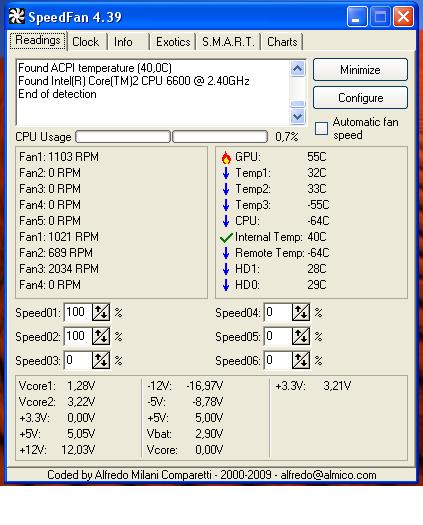Click the 0,7% CPU usage value
423x525 pixels.
pyautogui.click(x=287, y=137)
